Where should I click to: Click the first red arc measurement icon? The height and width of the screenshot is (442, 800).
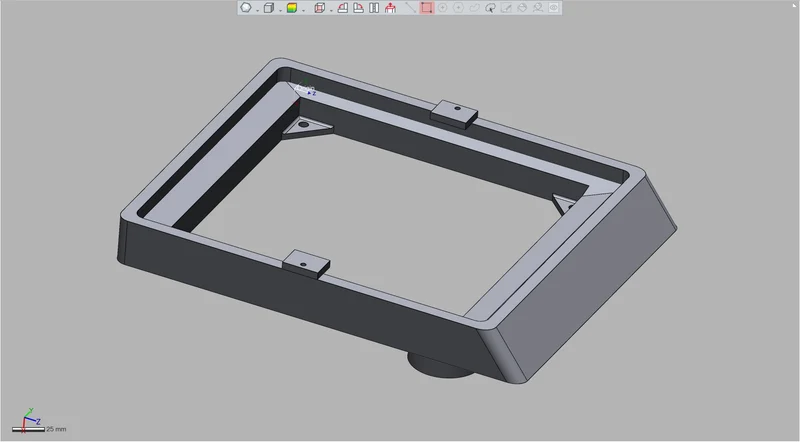pos(343,8)
